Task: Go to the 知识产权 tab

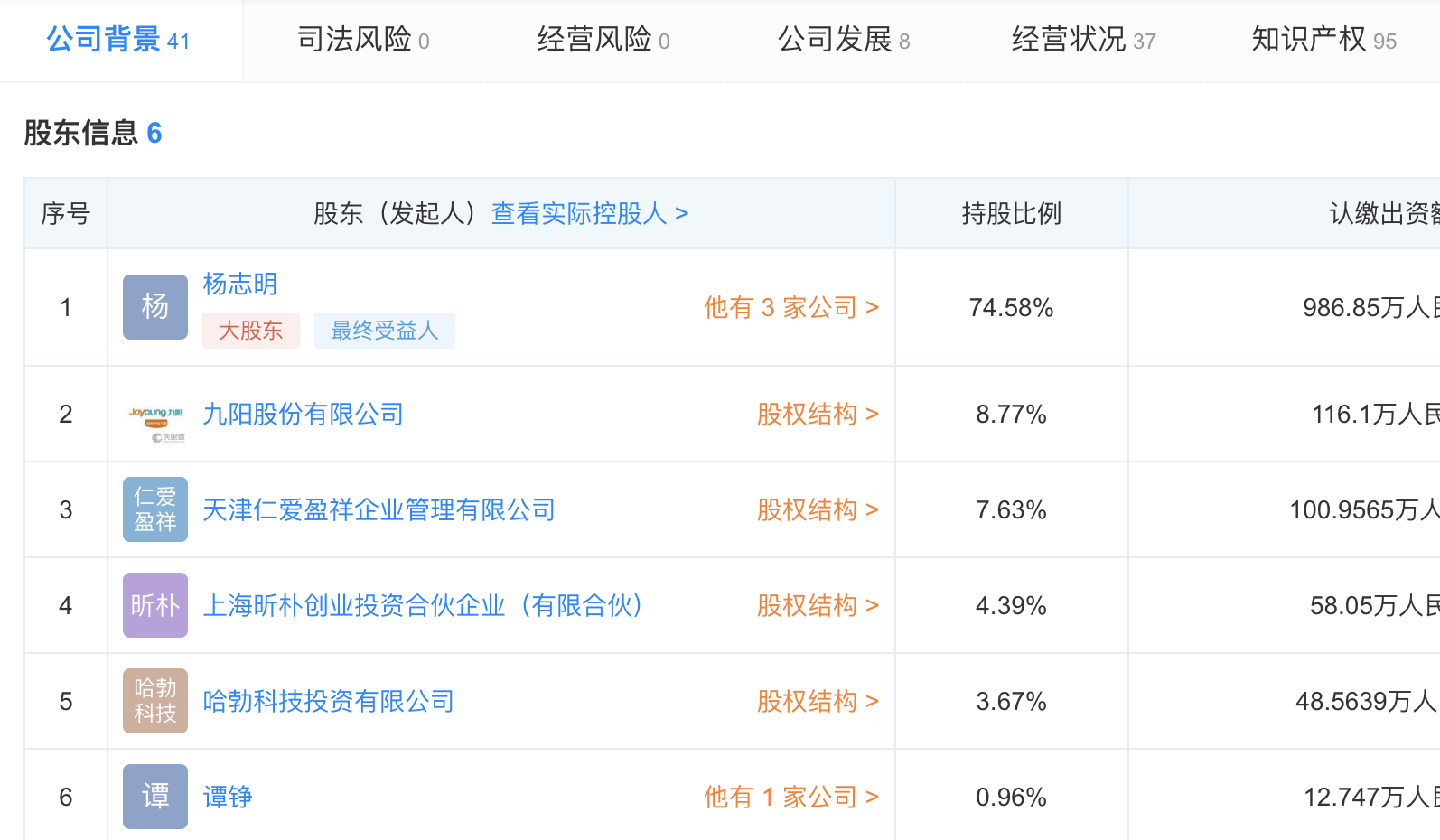Action: (x=1323, y=41)
